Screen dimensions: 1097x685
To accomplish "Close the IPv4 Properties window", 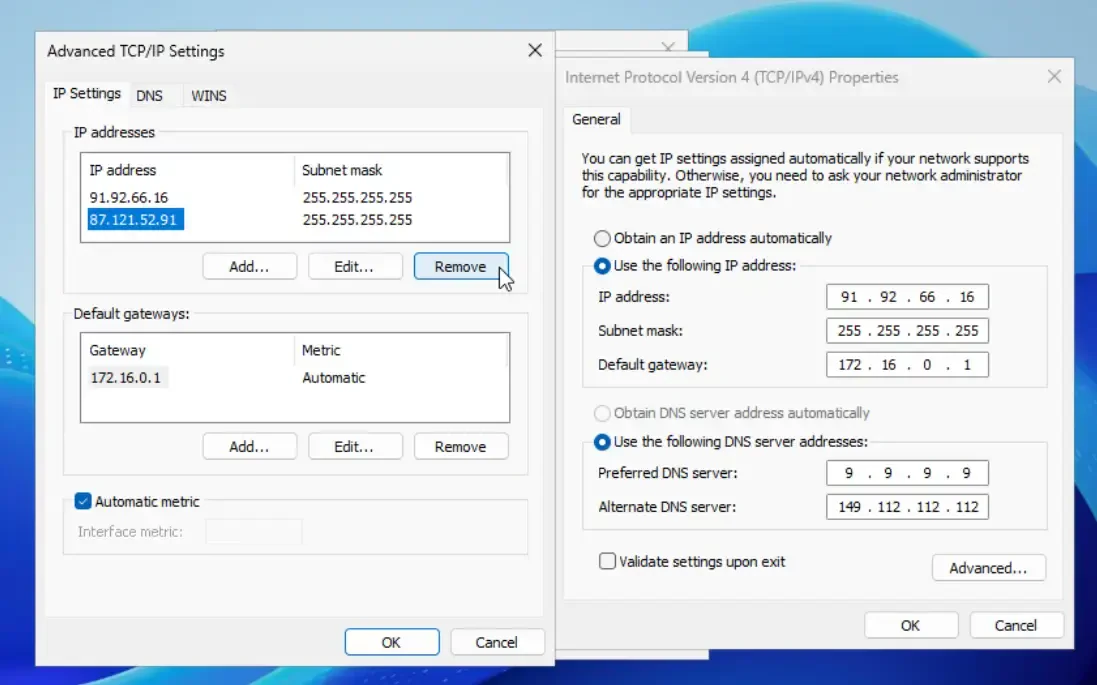I will pyautogui.click(x=1053, y=77).
